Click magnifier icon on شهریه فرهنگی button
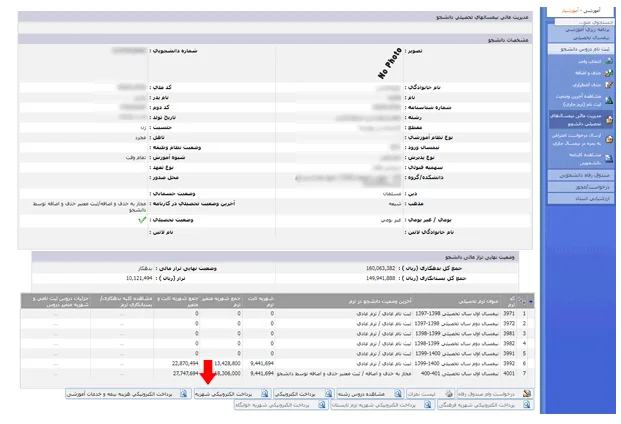 526,405
